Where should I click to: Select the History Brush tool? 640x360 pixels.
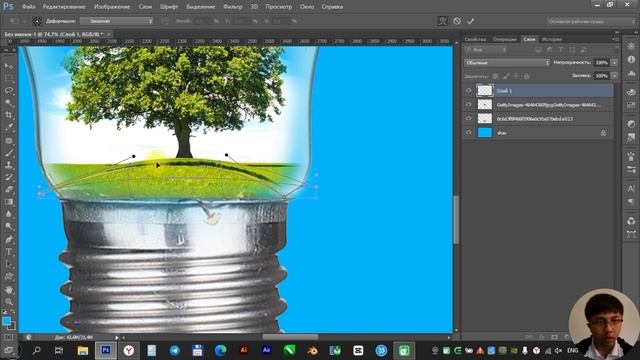(9, 178)
